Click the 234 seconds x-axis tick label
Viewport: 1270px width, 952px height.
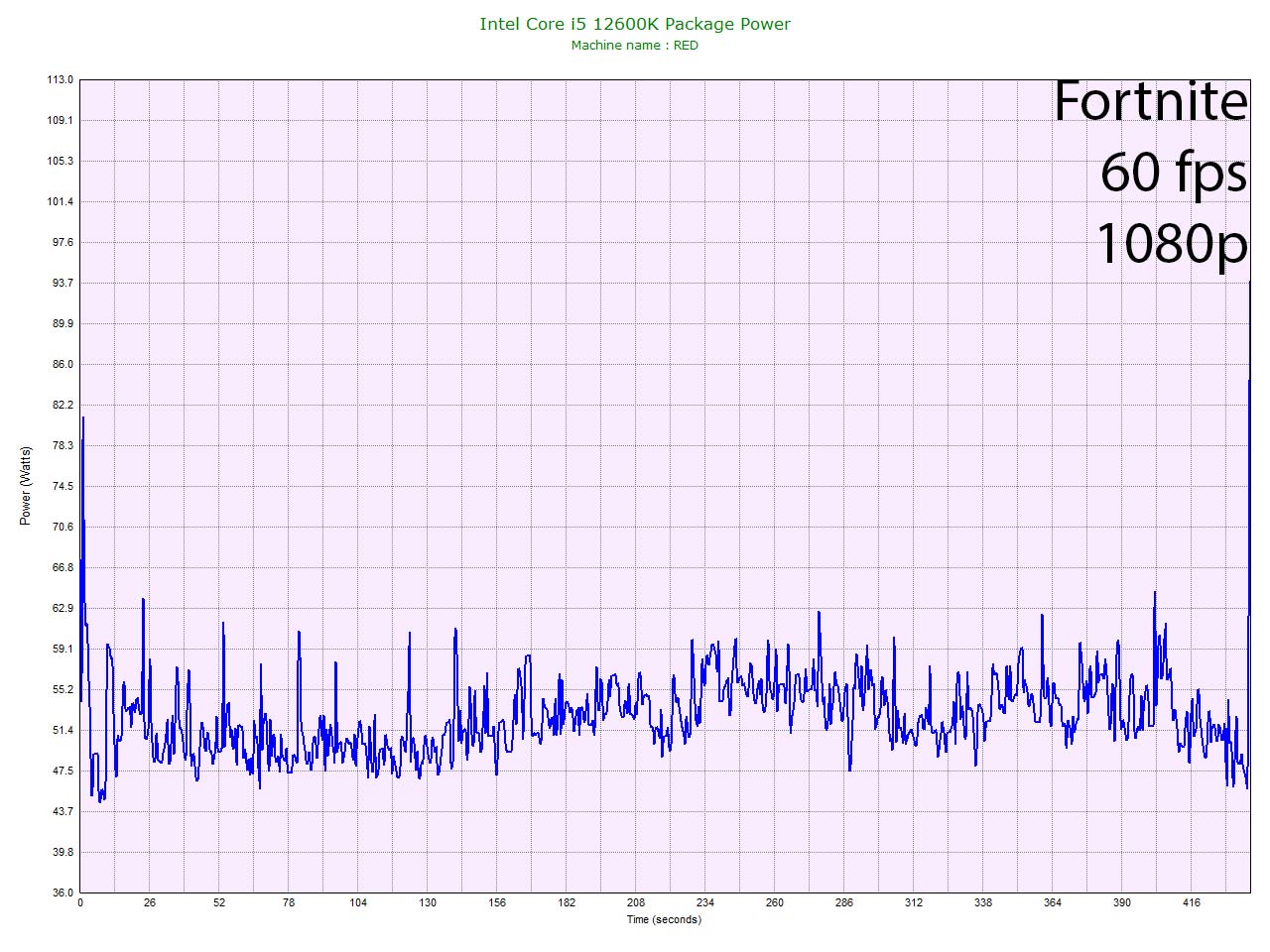tap(705, 903)
